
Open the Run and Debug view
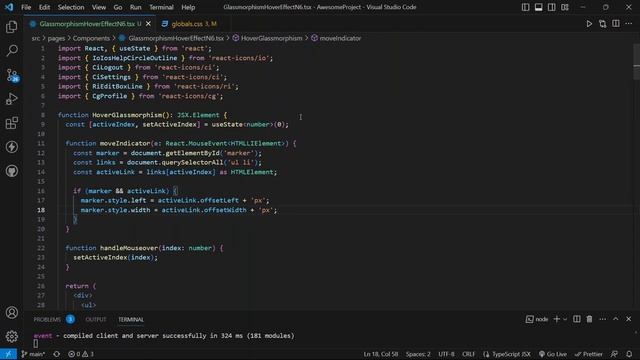coord(12,99)
